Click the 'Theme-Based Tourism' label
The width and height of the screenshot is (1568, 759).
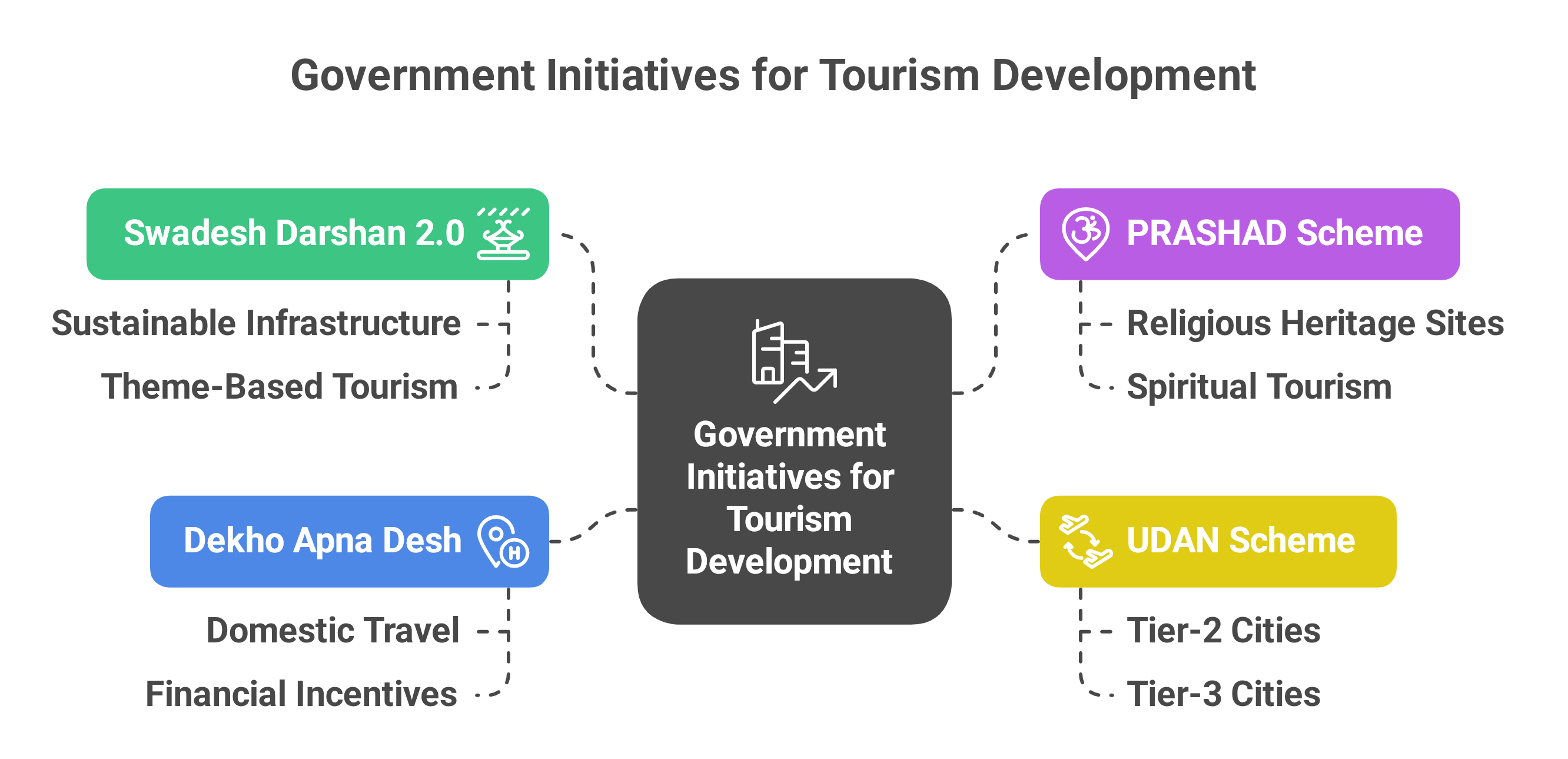(x=280, y=386)
